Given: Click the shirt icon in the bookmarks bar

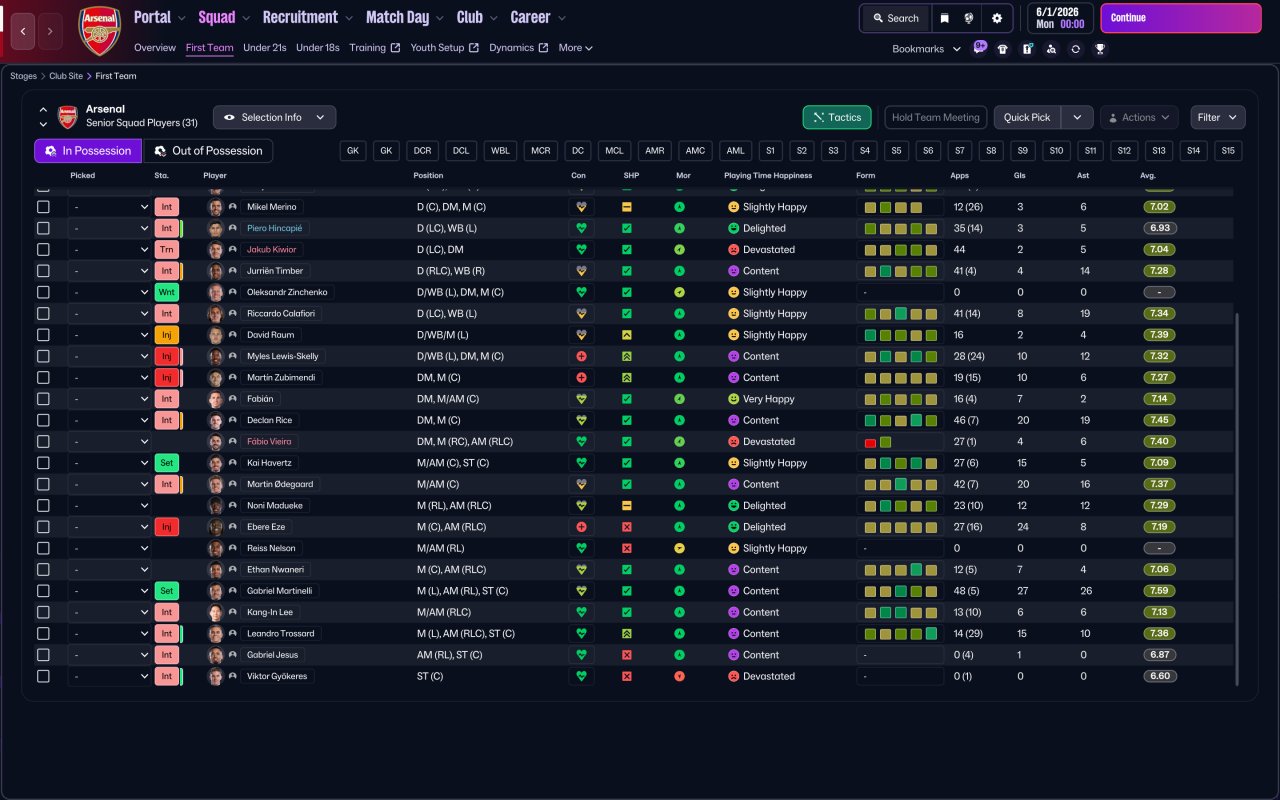Looking at the screenshot, I should coord(1003,48).
